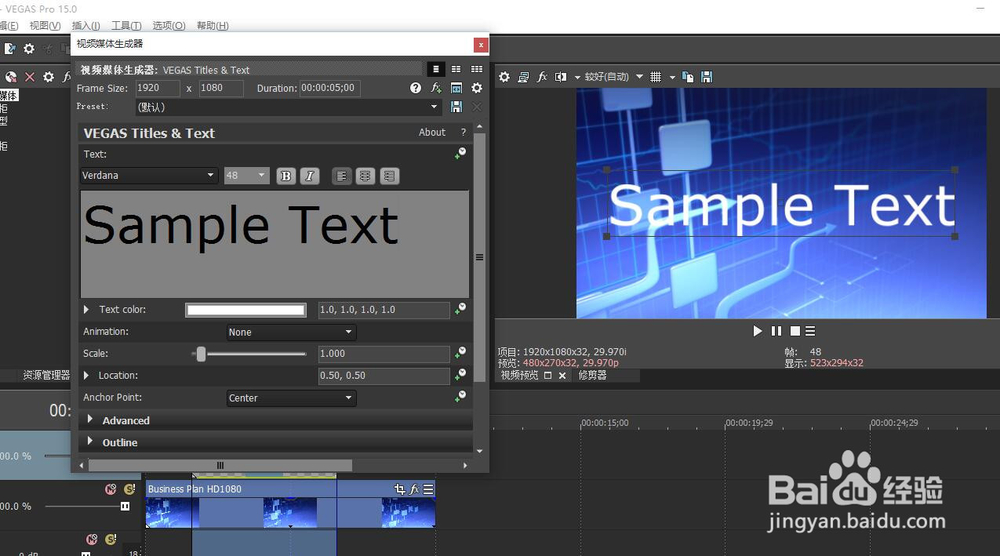Image resolution: width=1000 pixels, height=556 pixels.
Task: Delete the current preset
Action: [x=476, y=106]
